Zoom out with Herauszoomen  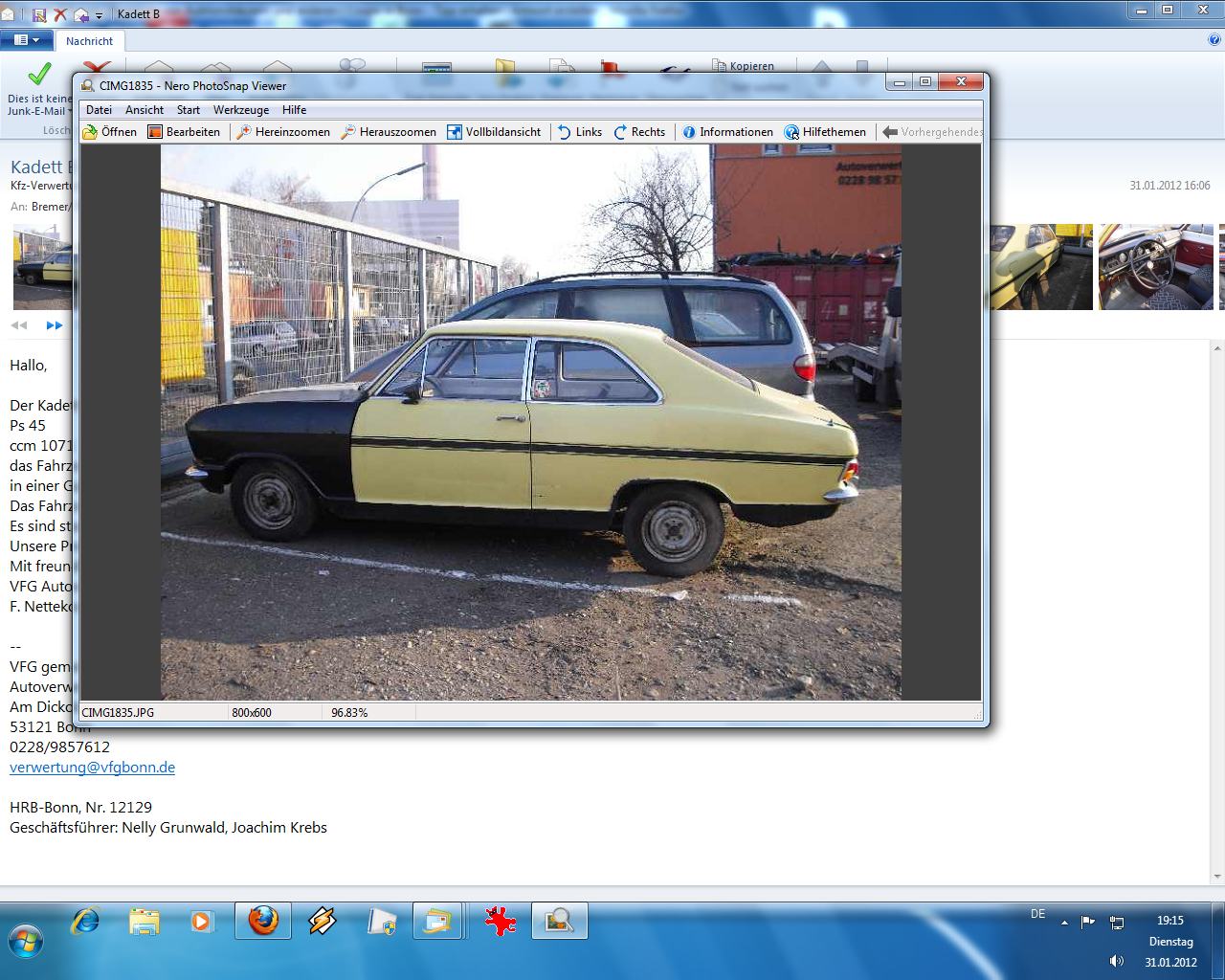coord(389,132)
